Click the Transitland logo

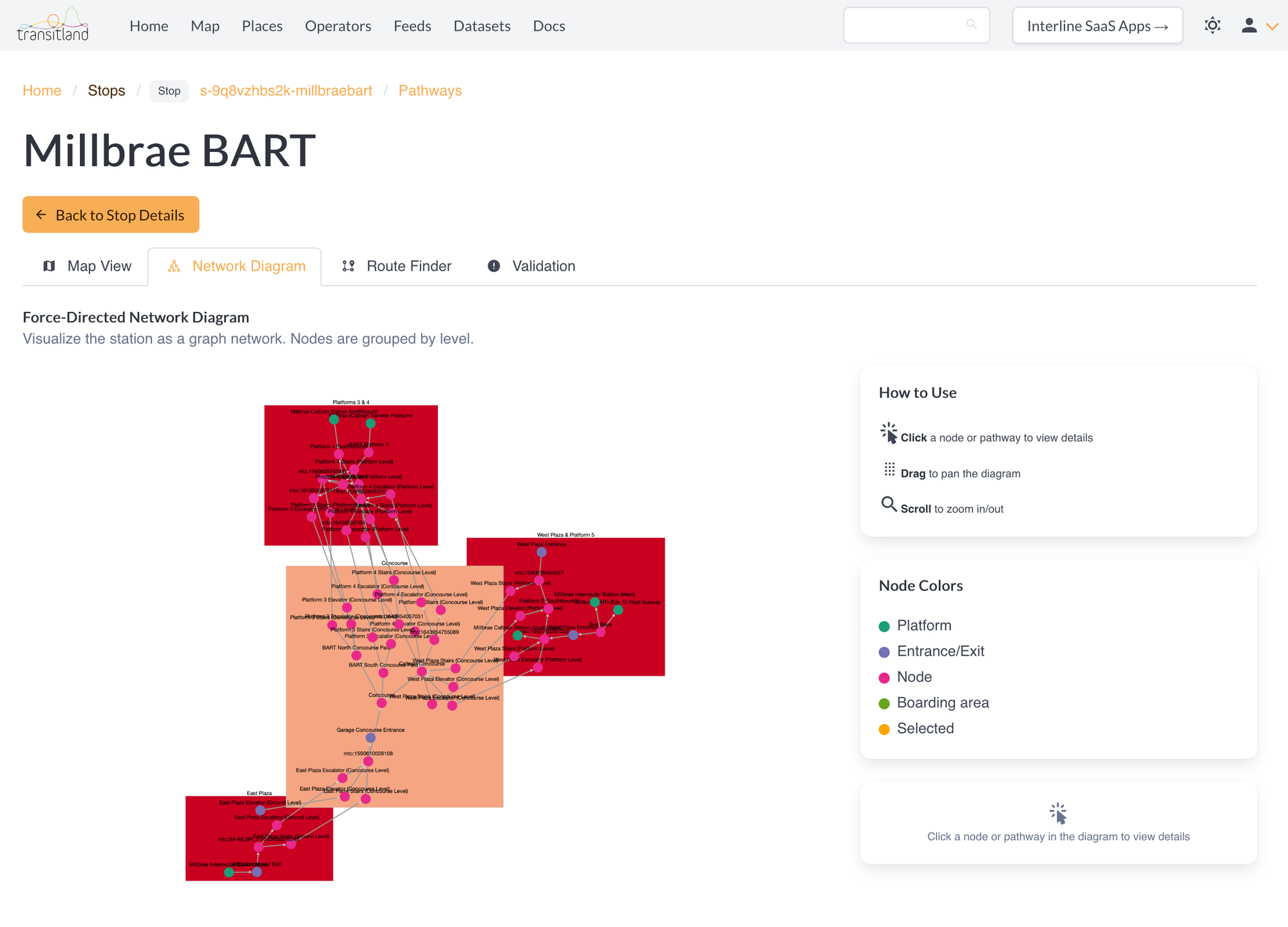(x=53, y=26)
